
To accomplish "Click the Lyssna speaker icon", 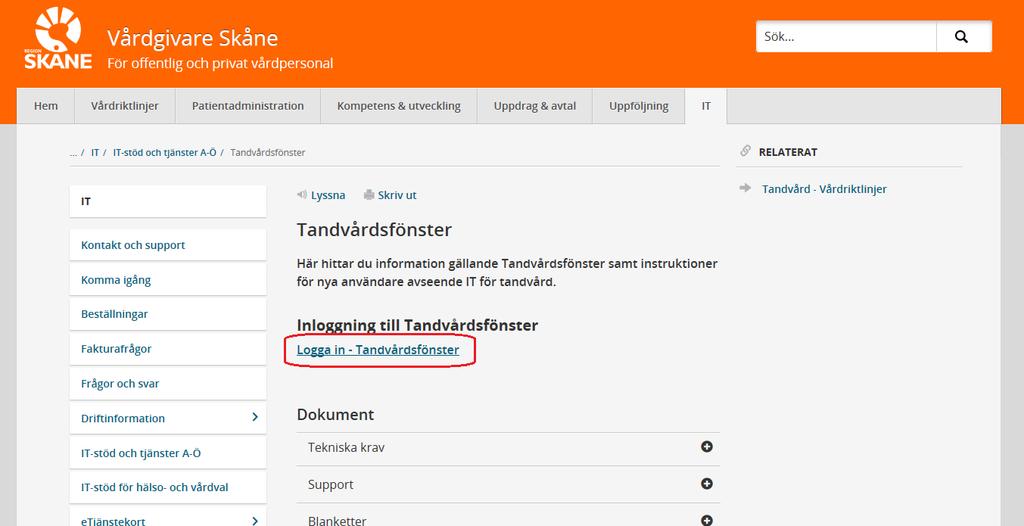I will click(302, 195).
